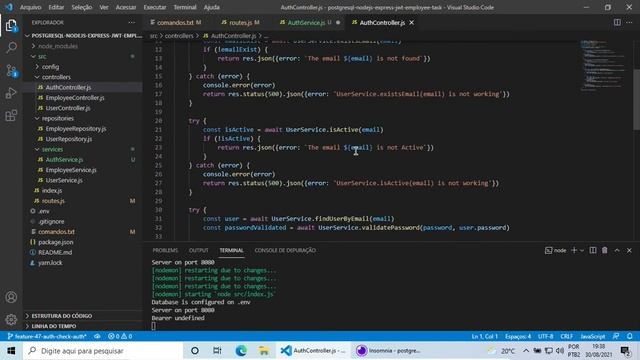The width and height of the screenshot is (640, 360).
Task: Open Task View on taskbar
Action: coord(217,351)
